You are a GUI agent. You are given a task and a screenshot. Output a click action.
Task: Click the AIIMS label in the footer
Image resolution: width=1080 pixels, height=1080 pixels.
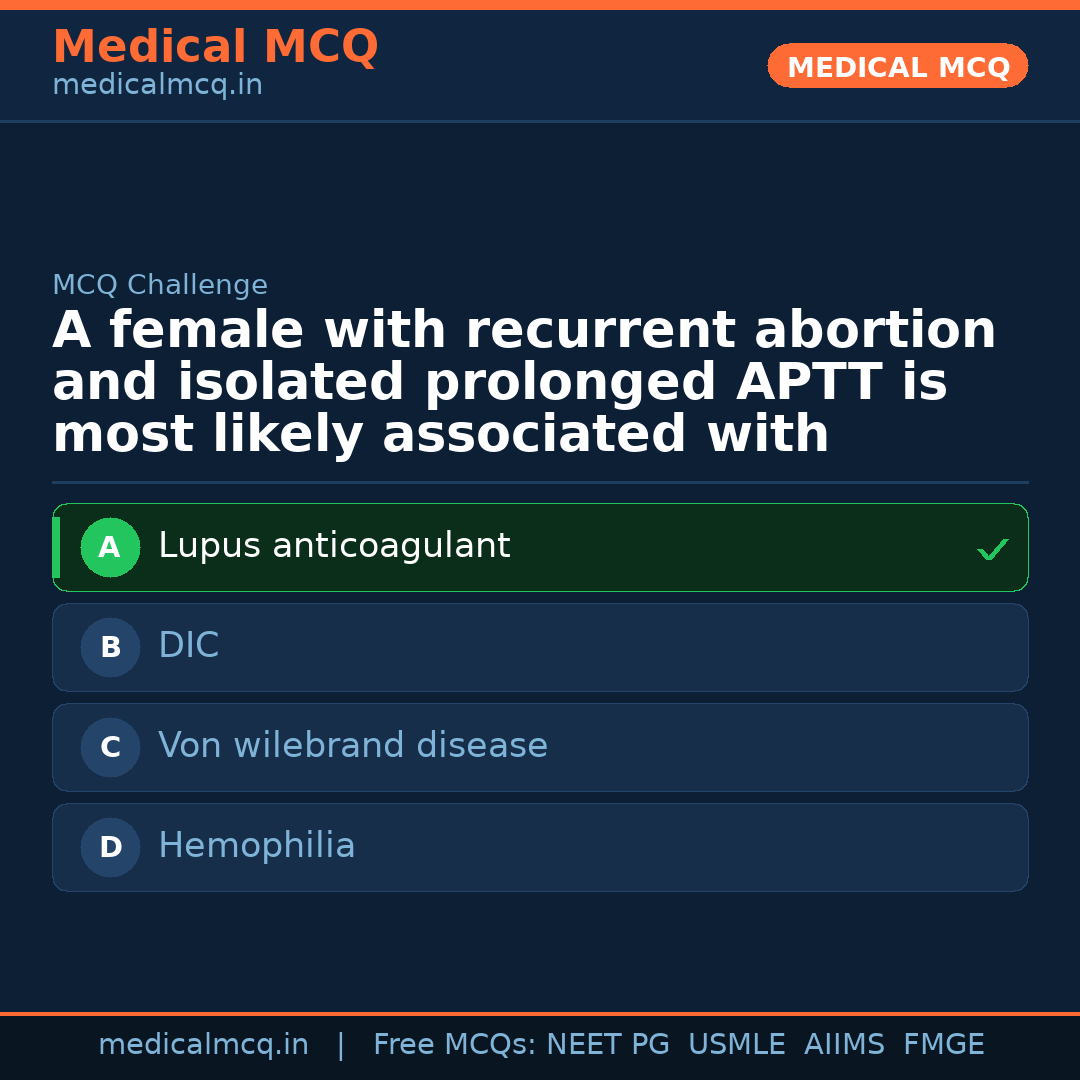(844, 1045)
